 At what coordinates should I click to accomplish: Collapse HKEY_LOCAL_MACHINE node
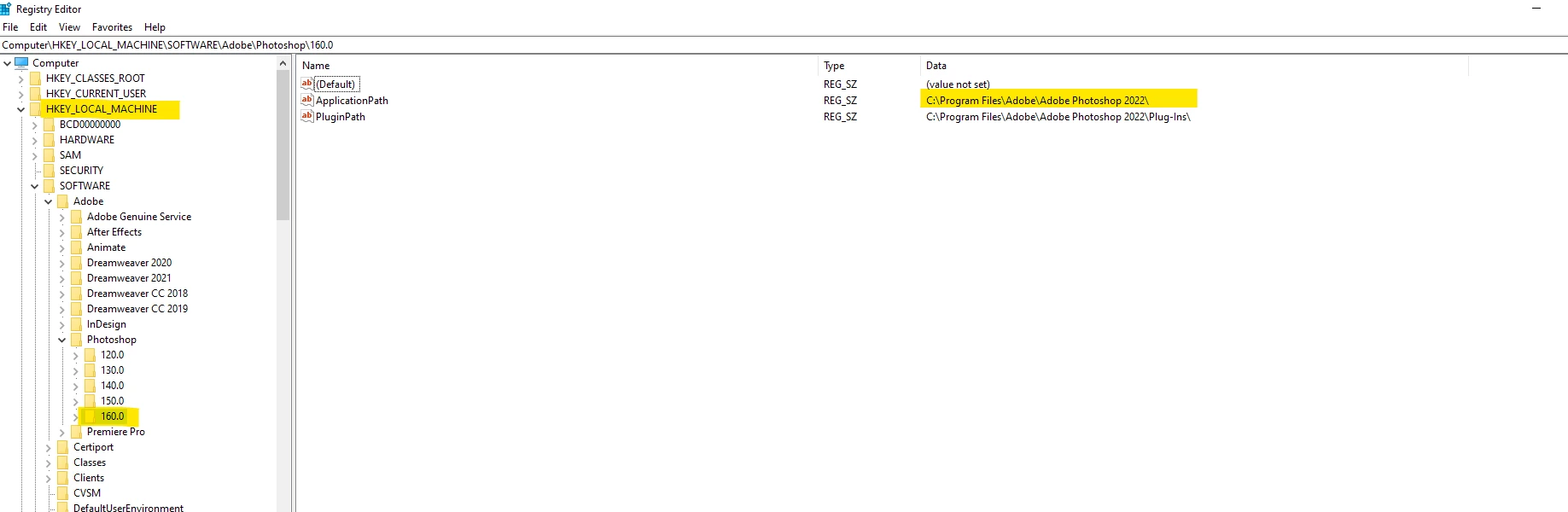[20, 109]
